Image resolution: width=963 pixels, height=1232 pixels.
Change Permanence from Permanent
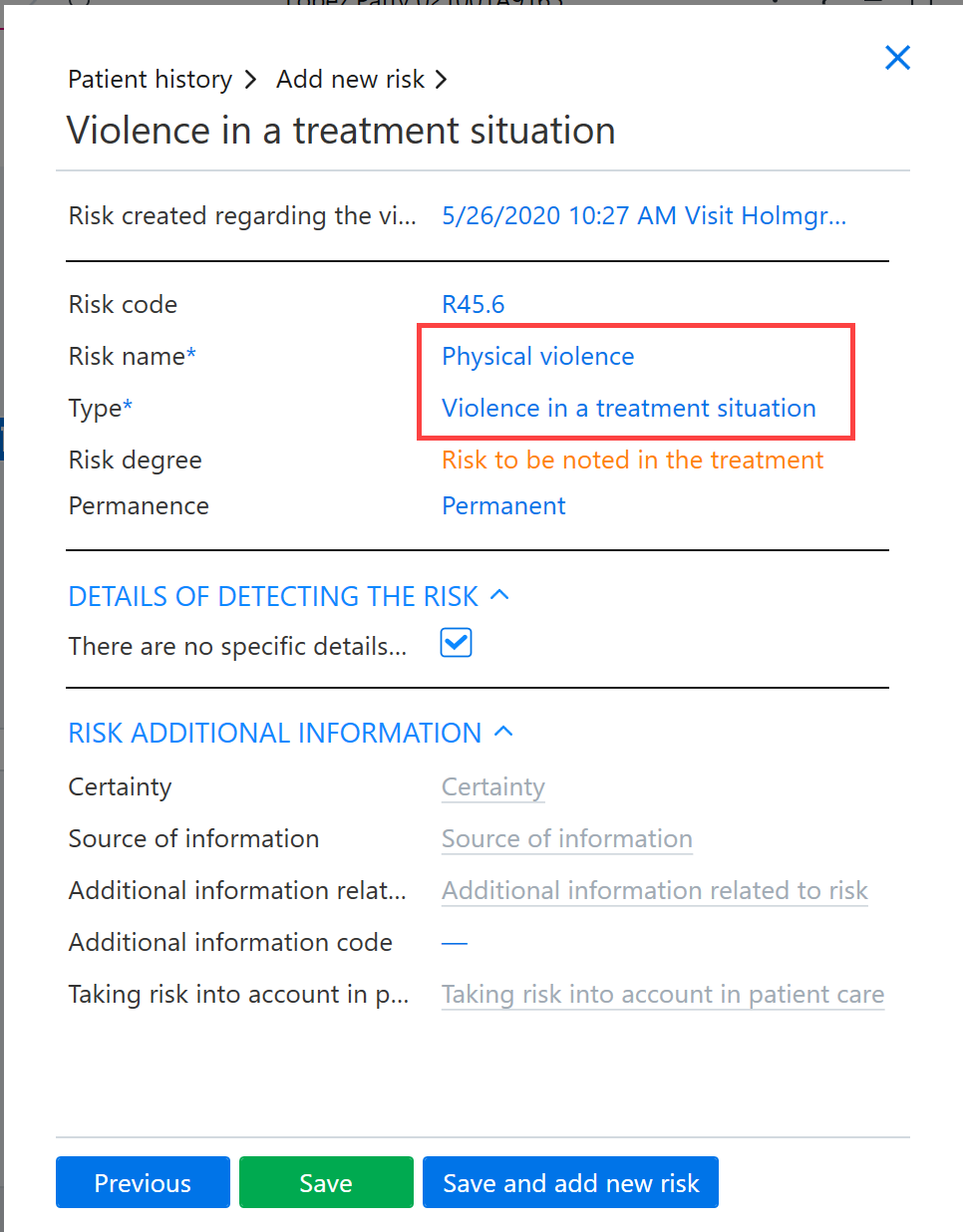click(503, 505)
